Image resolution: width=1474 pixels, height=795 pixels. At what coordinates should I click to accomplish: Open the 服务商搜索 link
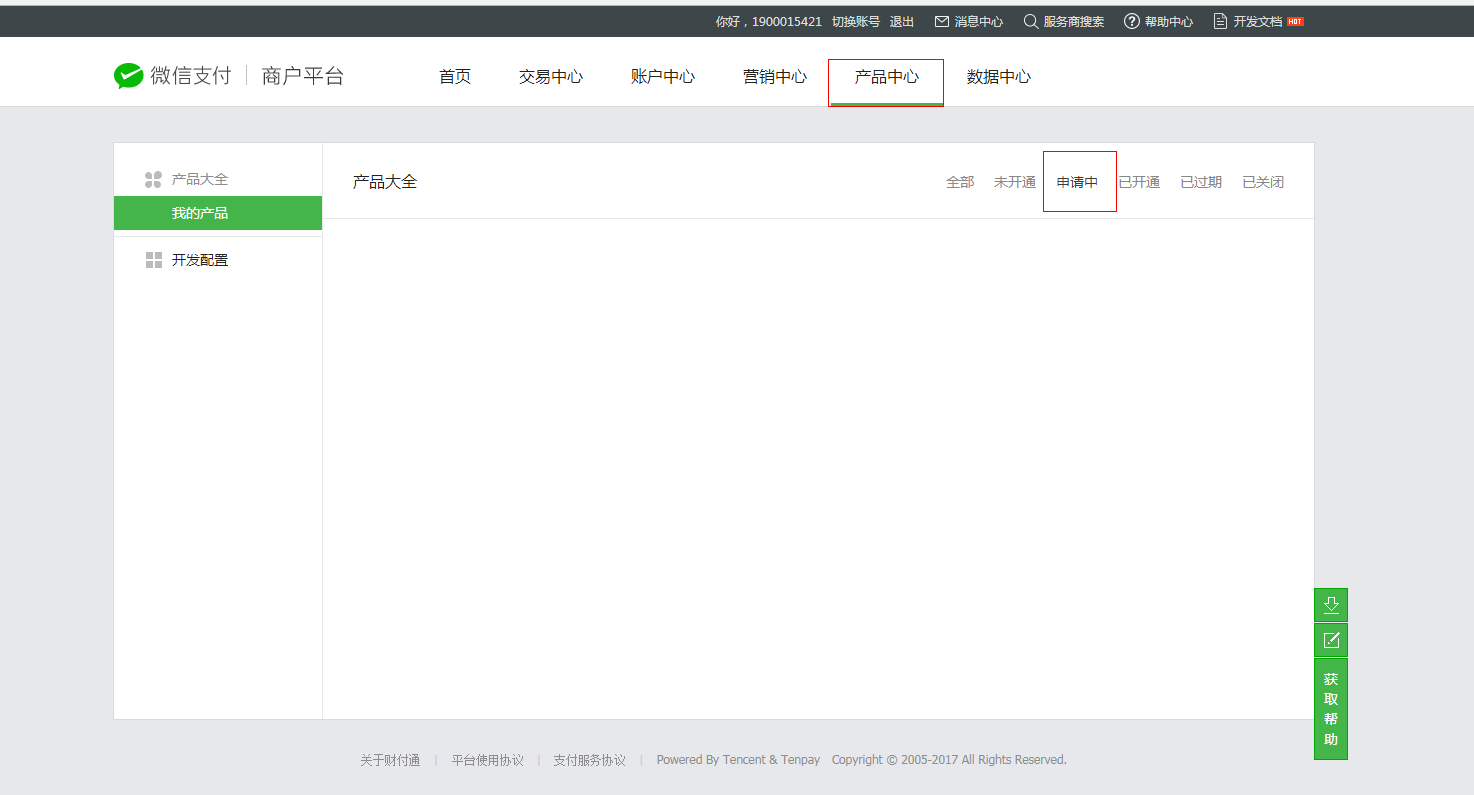(1074, 21)
